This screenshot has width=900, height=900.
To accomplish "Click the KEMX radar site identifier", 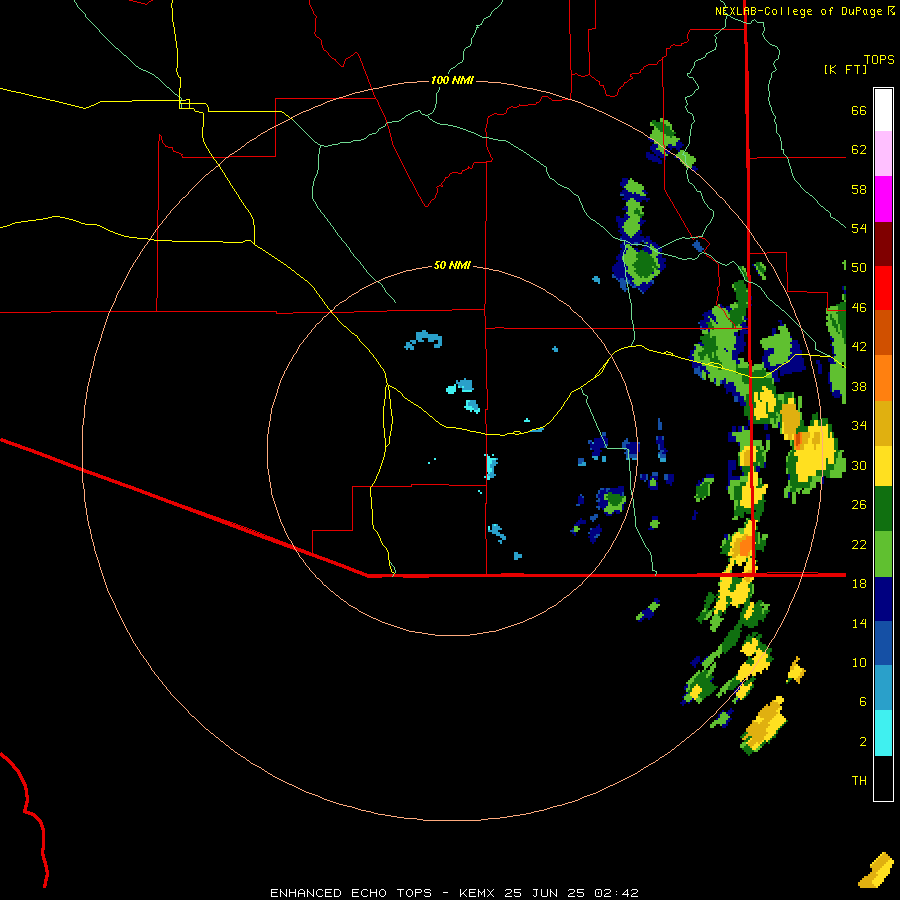I will [477, 893].
